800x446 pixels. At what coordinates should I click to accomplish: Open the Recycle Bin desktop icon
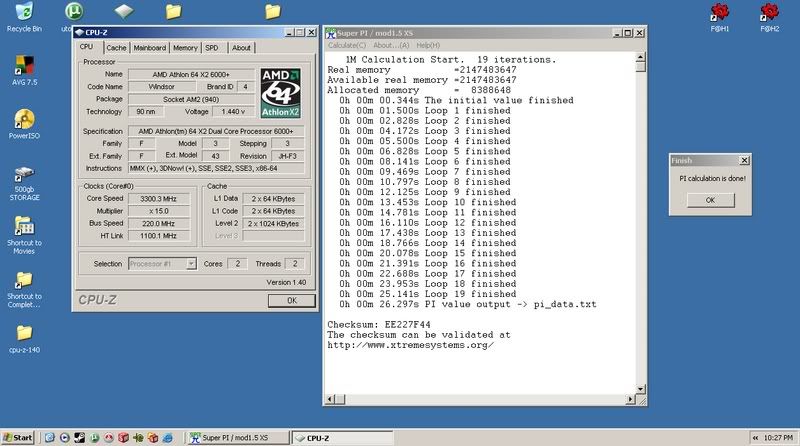tap(24, 17)
